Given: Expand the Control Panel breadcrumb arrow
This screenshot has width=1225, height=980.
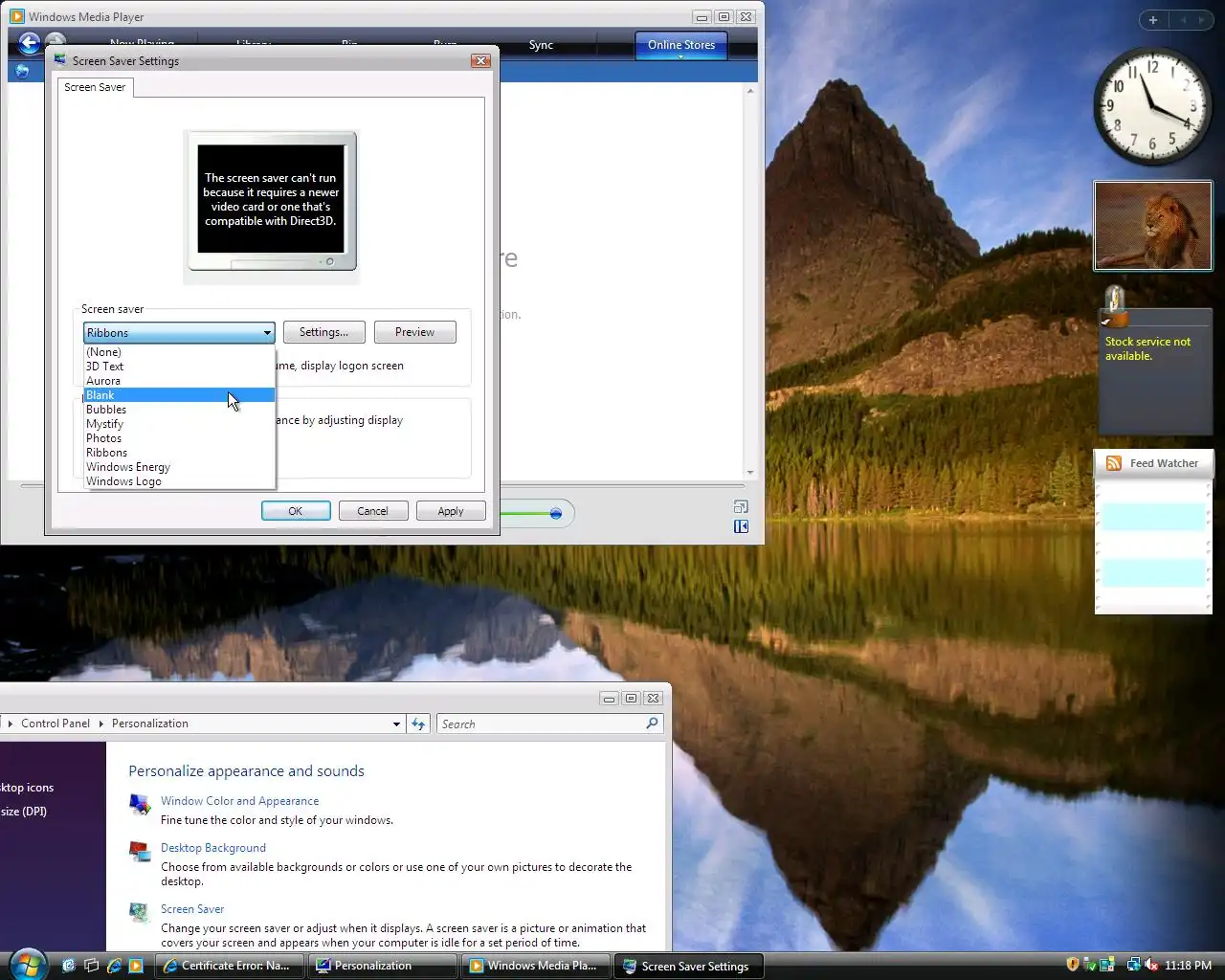Looking at the screenshot, I should pos(10,724).
